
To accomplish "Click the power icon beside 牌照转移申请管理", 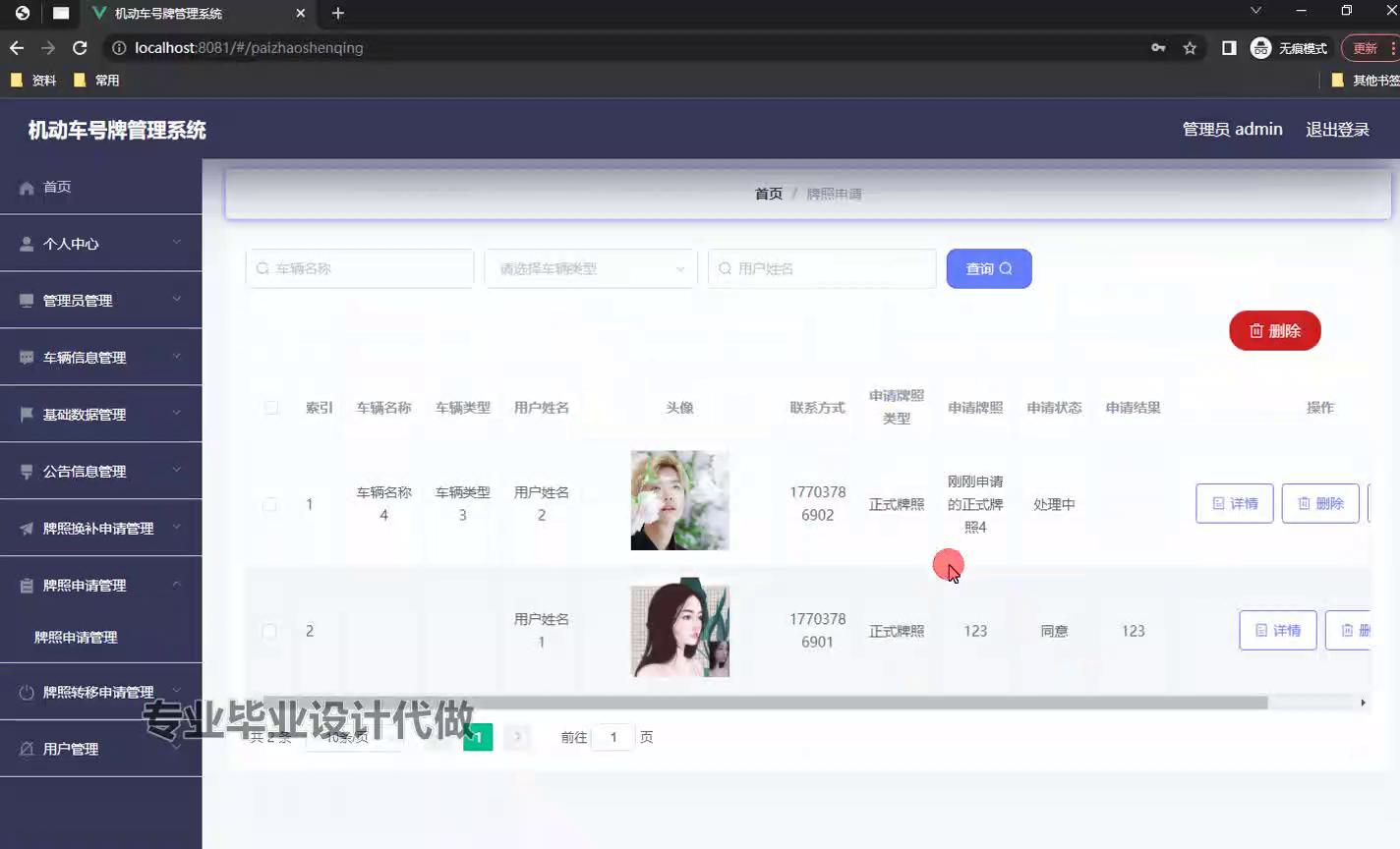I will (27, 693).
